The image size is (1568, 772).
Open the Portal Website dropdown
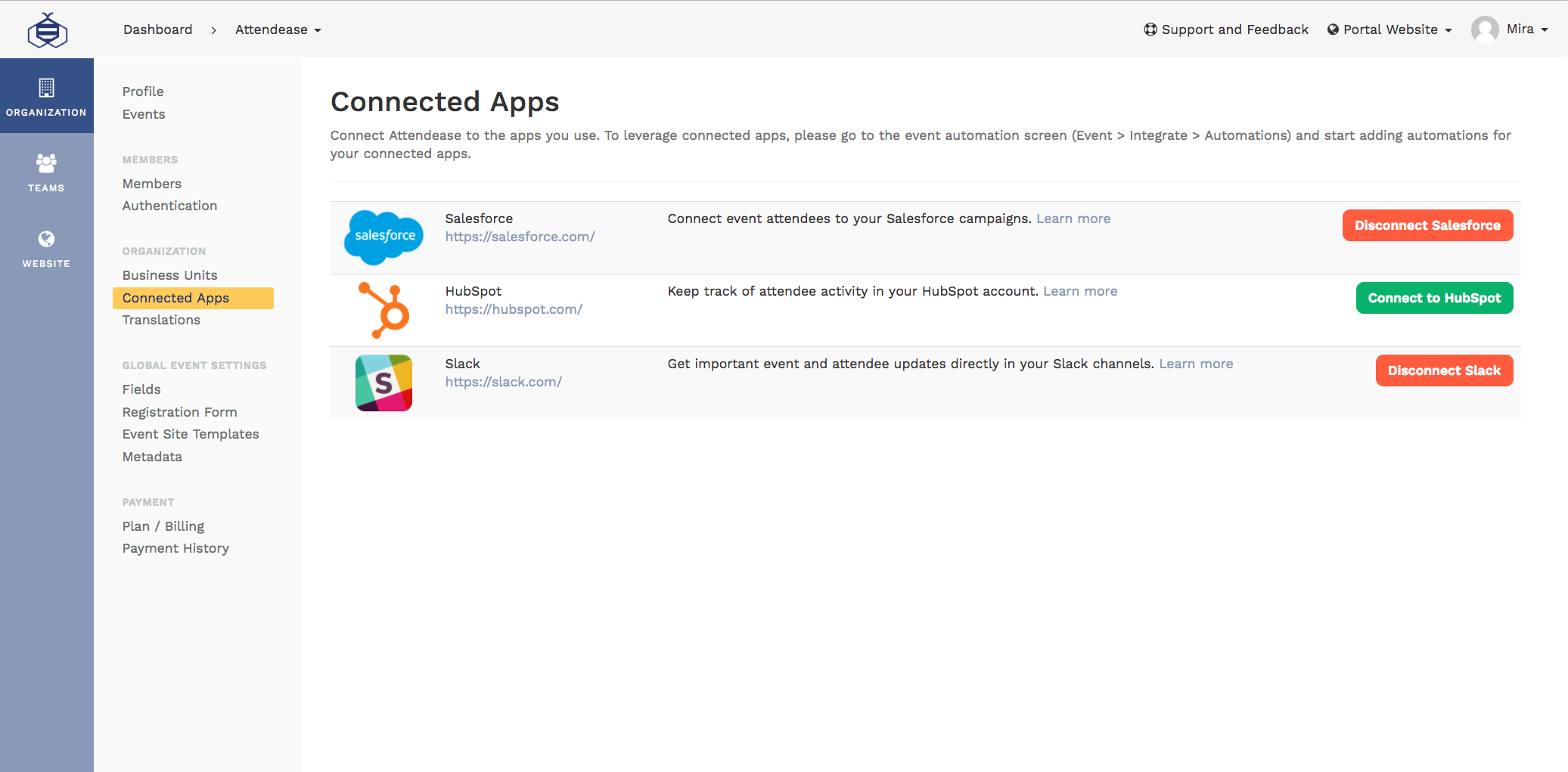(x=1390, y=29)
